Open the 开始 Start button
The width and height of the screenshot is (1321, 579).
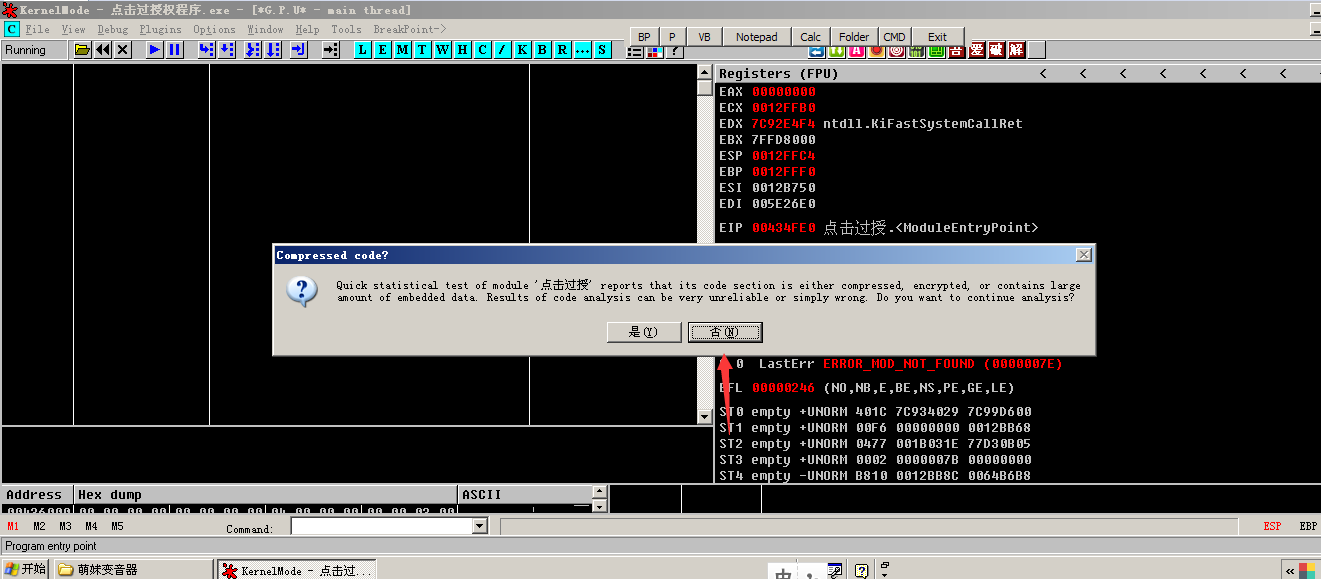(24, 569)
